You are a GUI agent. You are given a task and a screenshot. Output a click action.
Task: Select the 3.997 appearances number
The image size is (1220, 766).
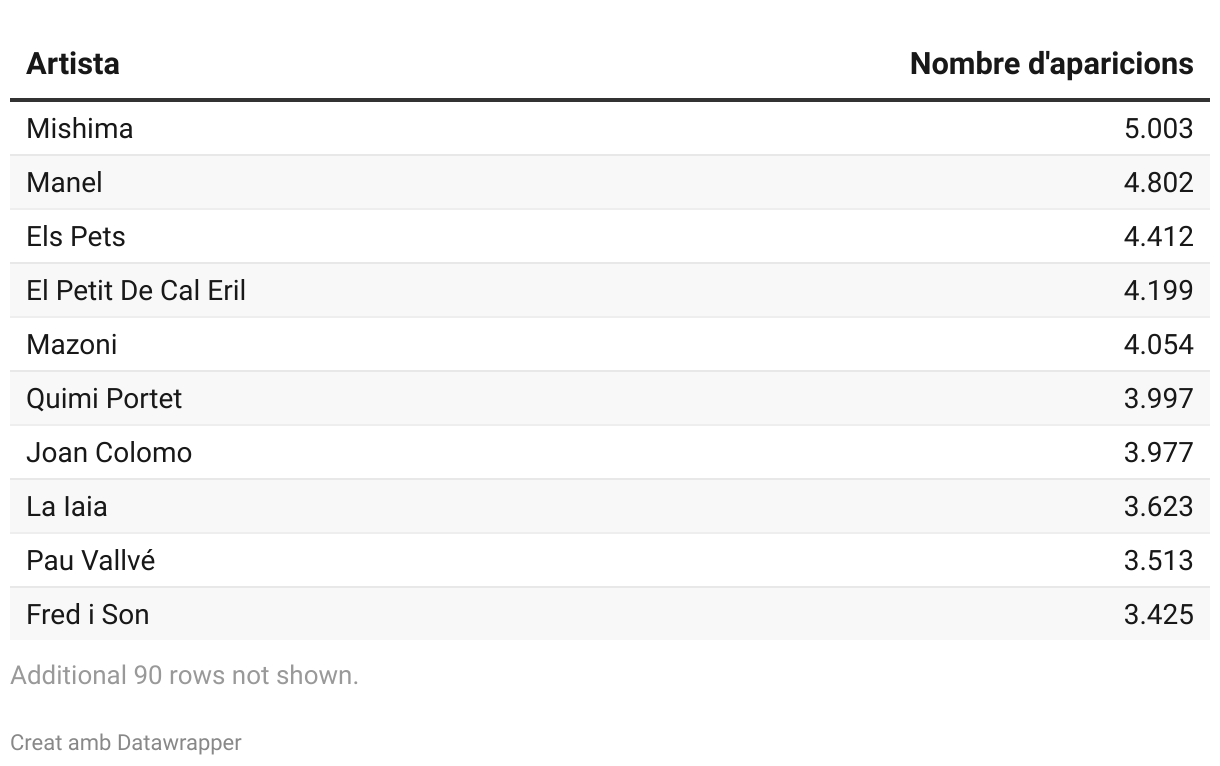click(1158, 398)
